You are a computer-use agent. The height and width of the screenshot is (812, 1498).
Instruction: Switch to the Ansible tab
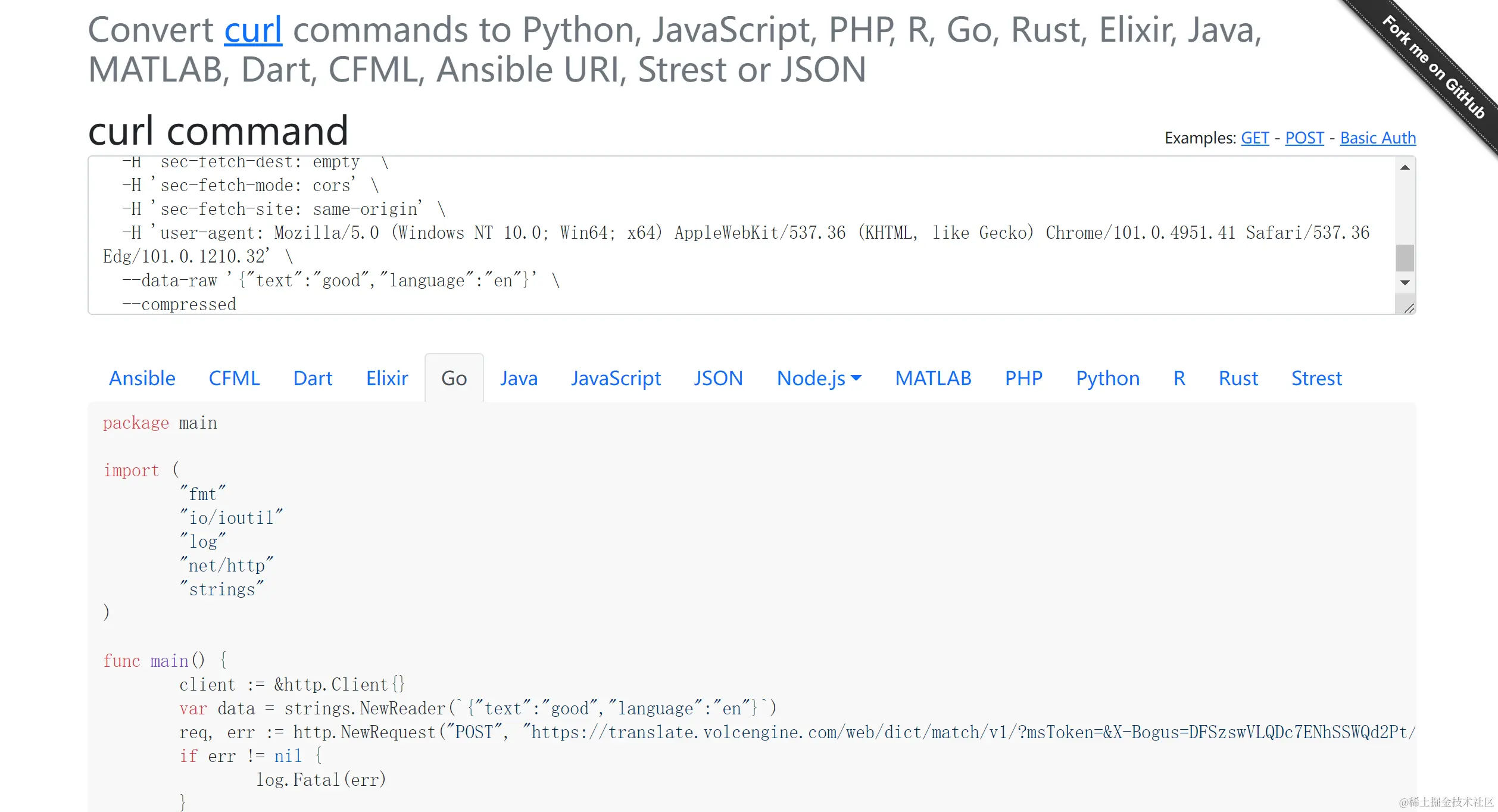coord(142,379)
